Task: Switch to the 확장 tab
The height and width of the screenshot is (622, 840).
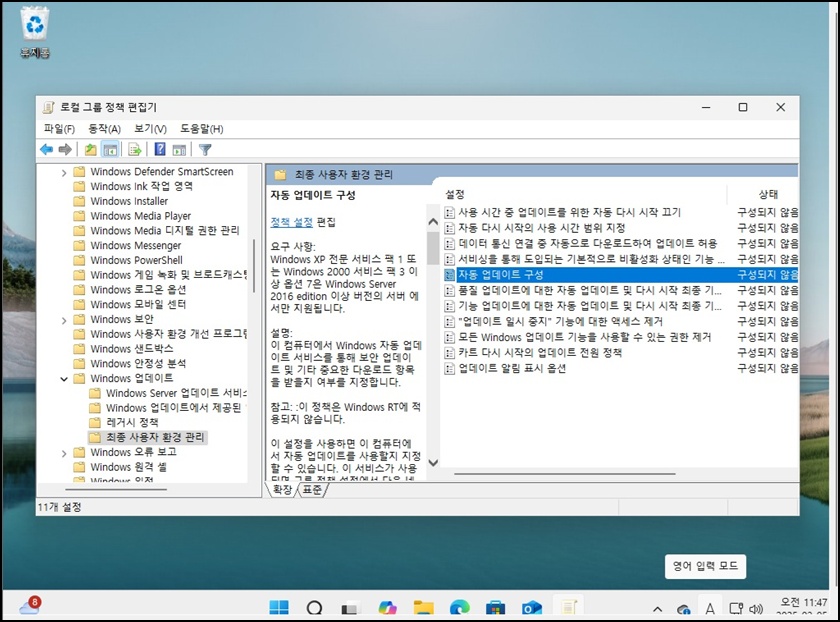Action: pyautogui.click(x=283, y=489)
